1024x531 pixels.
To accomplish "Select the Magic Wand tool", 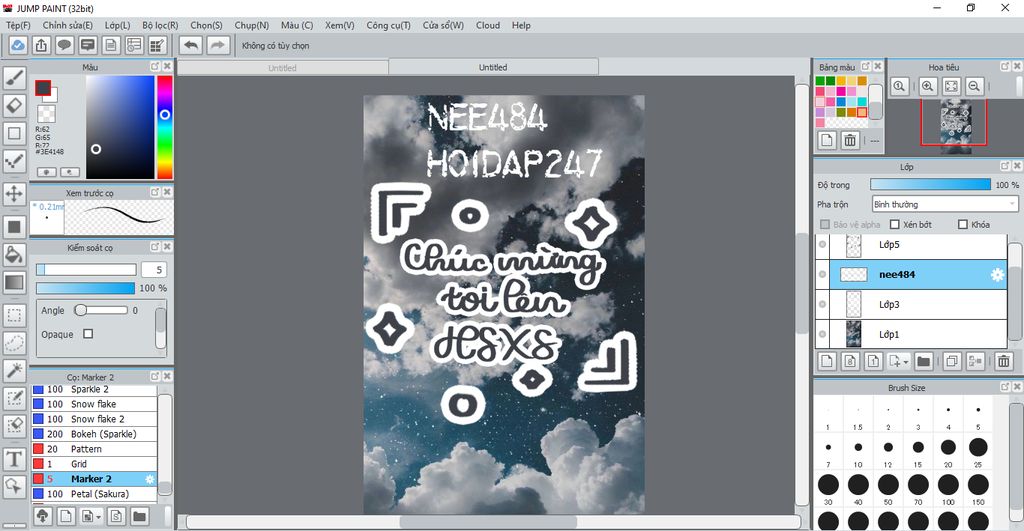I will pyautogui.click(x=14, y=370).
